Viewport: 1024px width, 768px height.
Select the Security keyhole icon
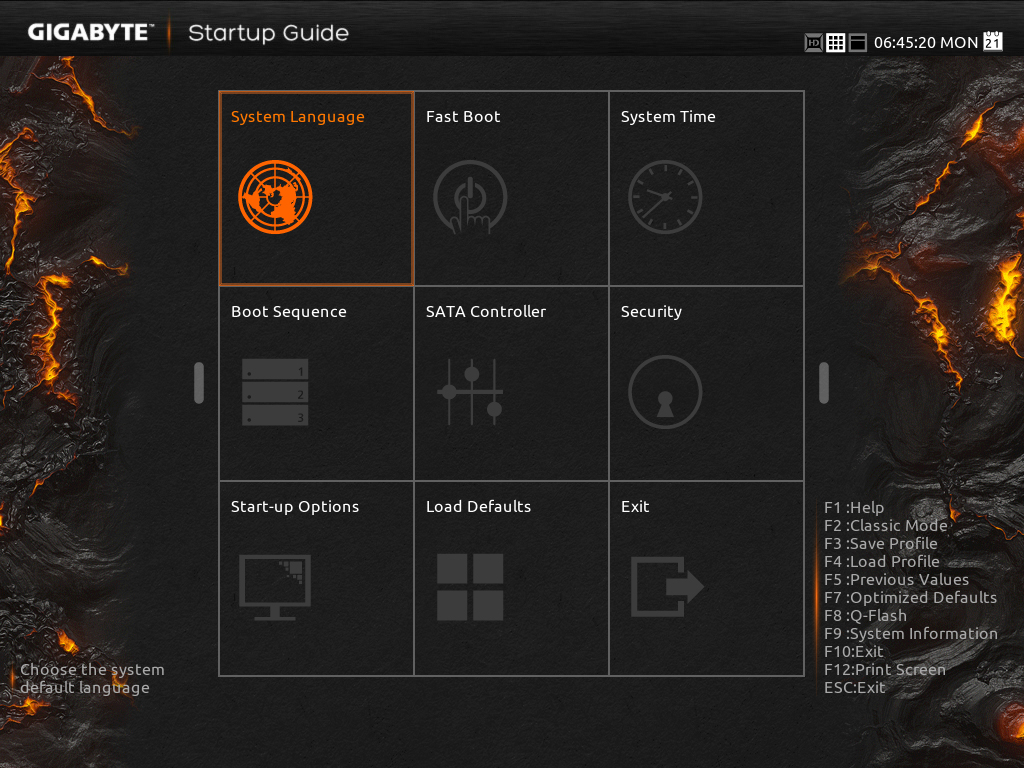click(x=665, y=392)
